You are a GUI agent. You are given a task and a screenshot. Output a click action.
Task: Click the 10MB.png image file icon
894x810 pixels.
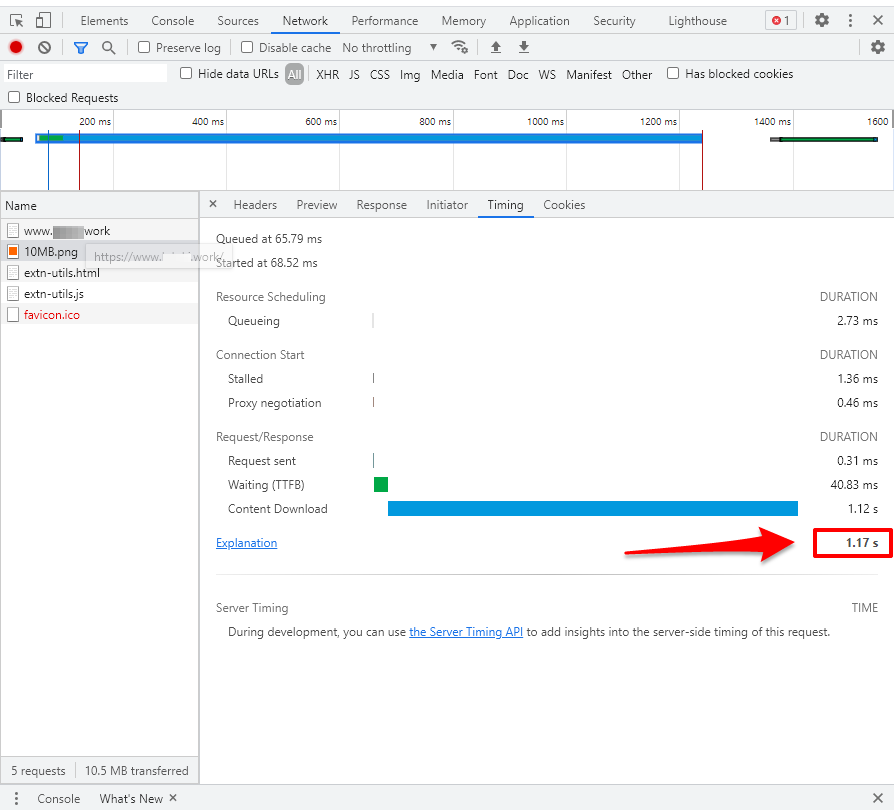(13, 251)
